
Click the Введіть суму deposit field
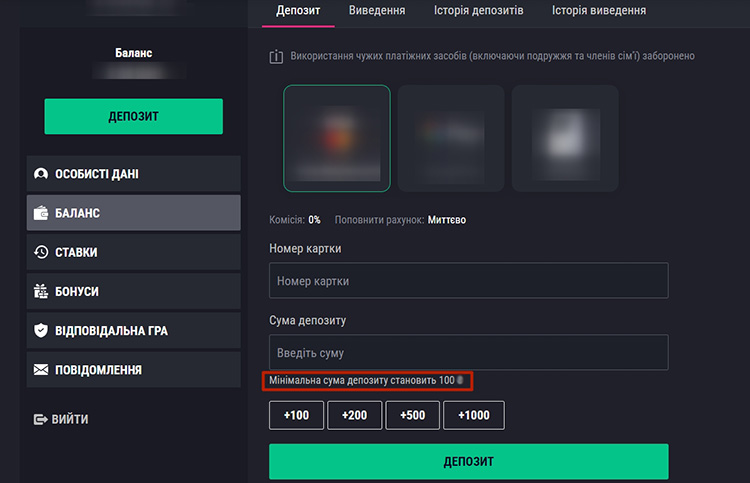(x=468, y=353)
